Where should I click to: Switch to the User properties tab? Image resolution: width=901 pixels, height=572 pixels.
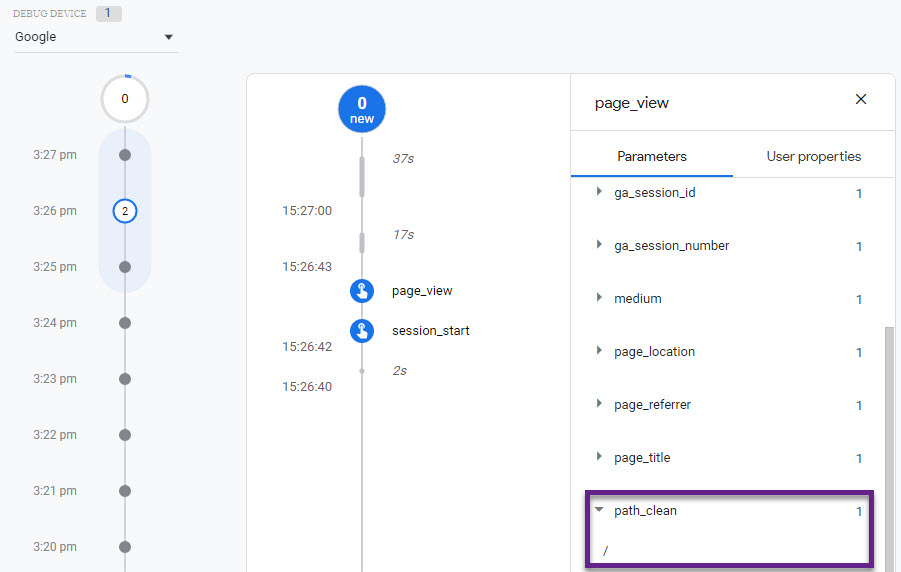point(813,156)
